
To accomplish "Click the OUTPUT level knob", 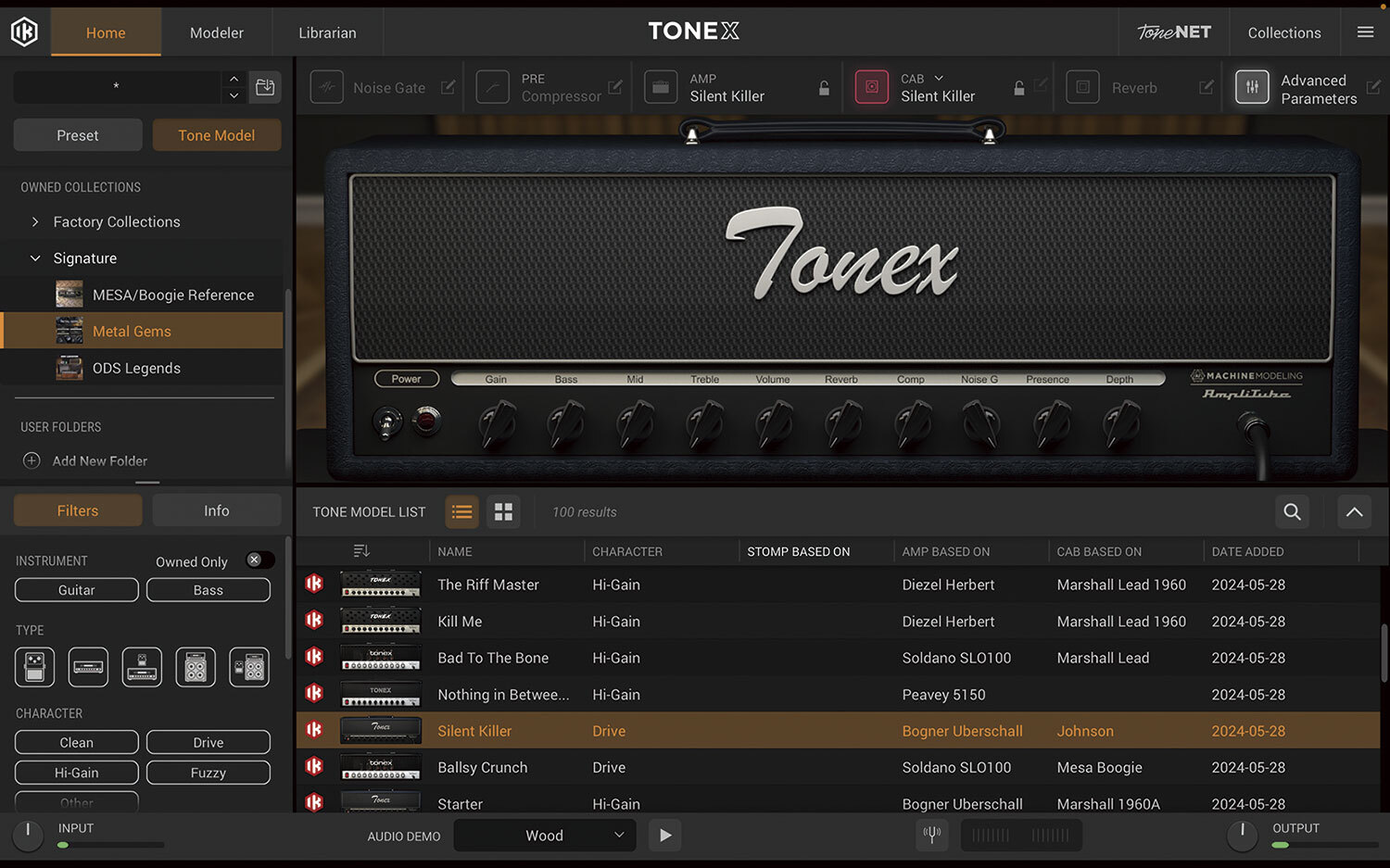I will [x=1242, y=835].
